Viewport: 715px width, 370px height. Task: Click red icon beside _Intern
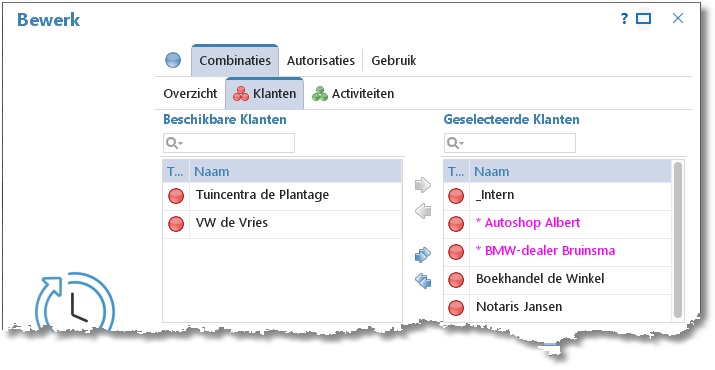[x=456, y=197]
